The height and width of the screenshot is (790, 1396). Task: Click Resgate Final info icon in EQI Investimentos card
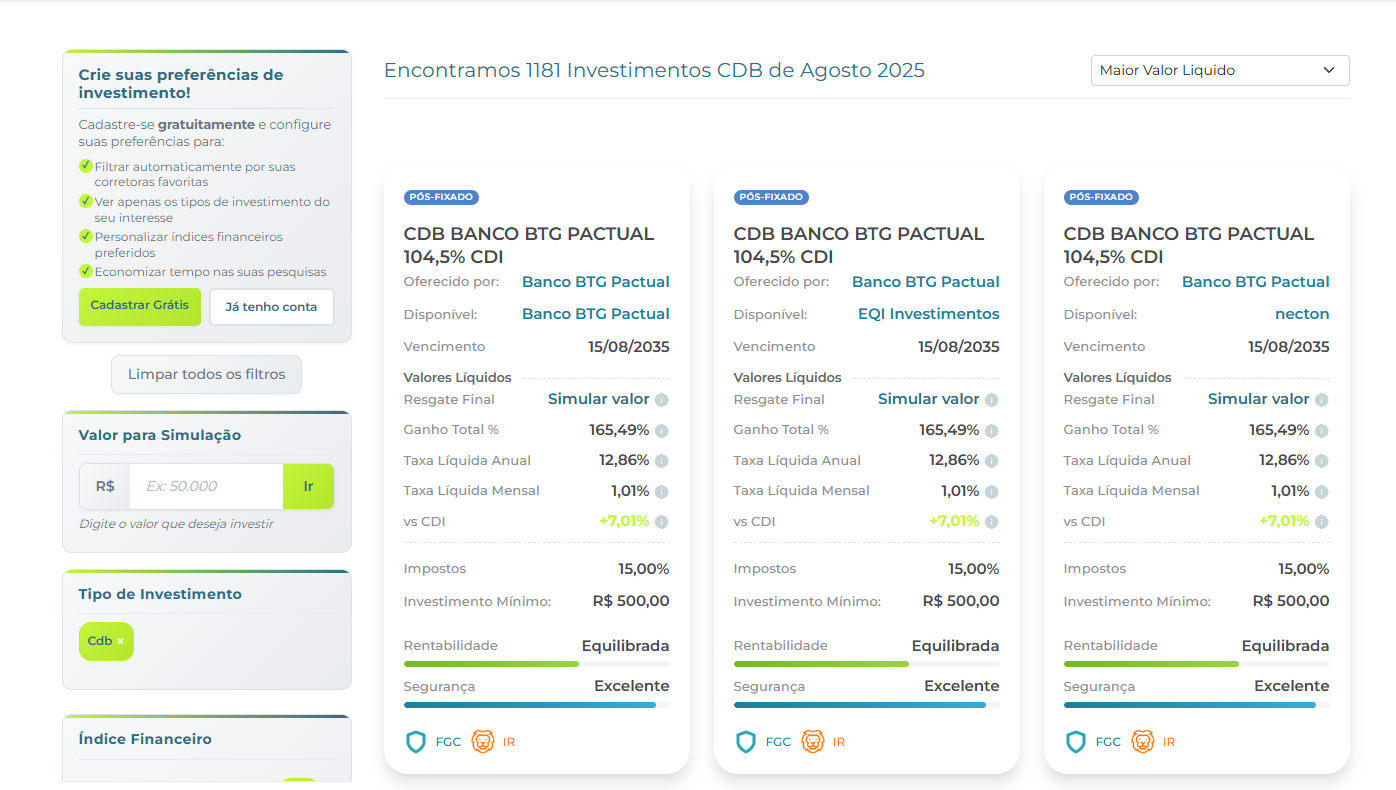tap(991, 400)
